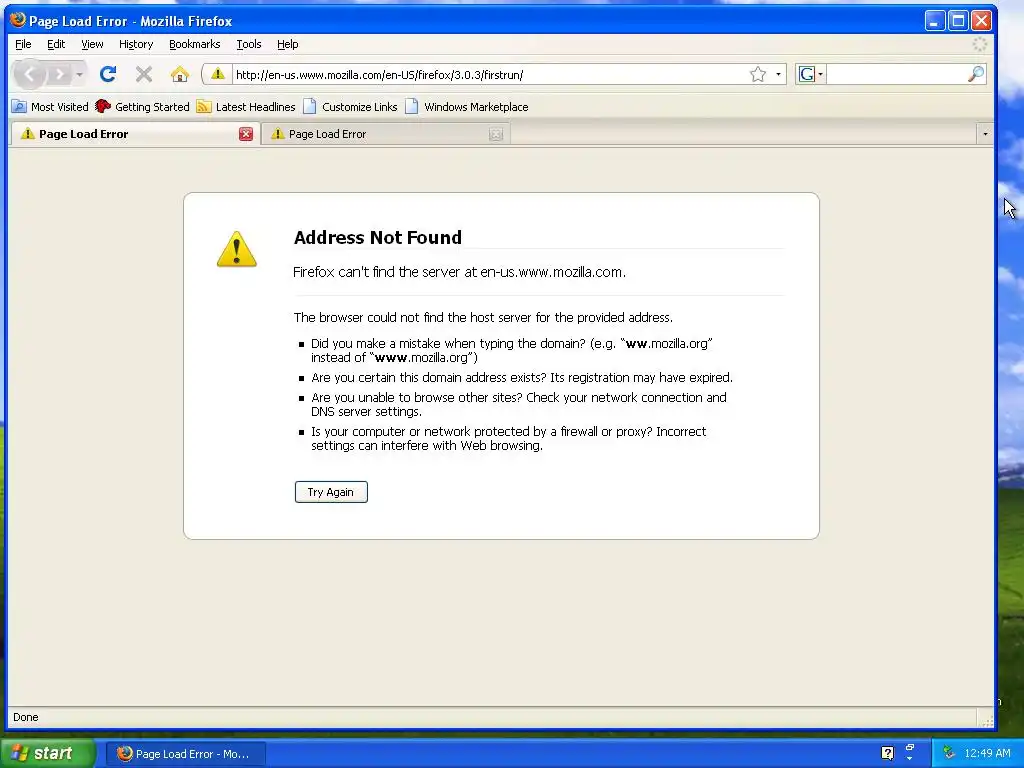Close the second Page Load Error tab
Viewport: 1024px width, 768px height.
coord(496,134)
